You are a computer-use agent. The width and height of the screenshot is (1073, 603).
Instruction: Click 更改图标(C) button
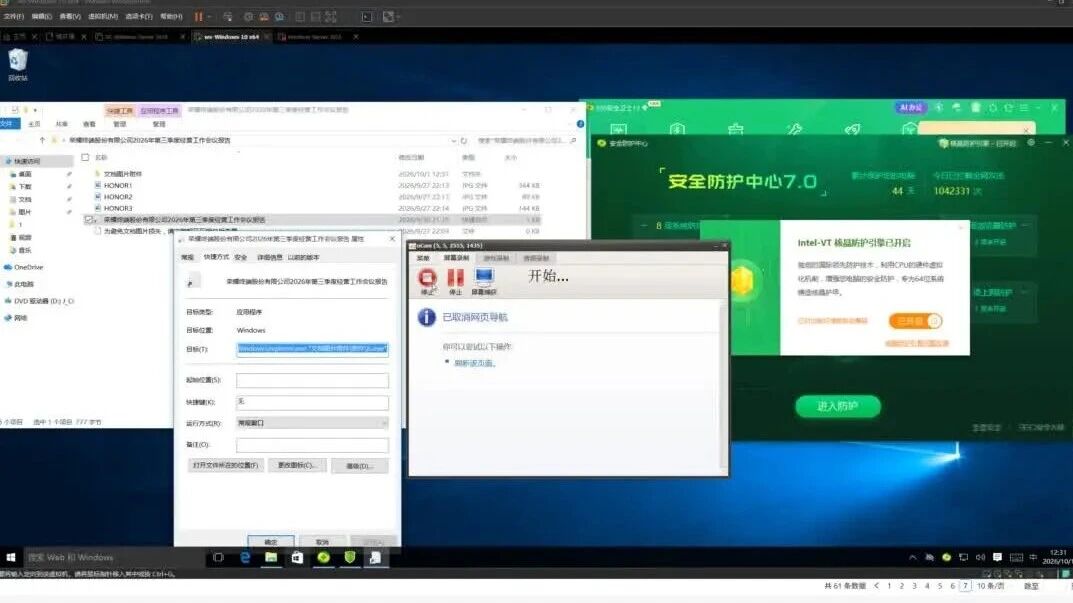[x=296, y=465]
